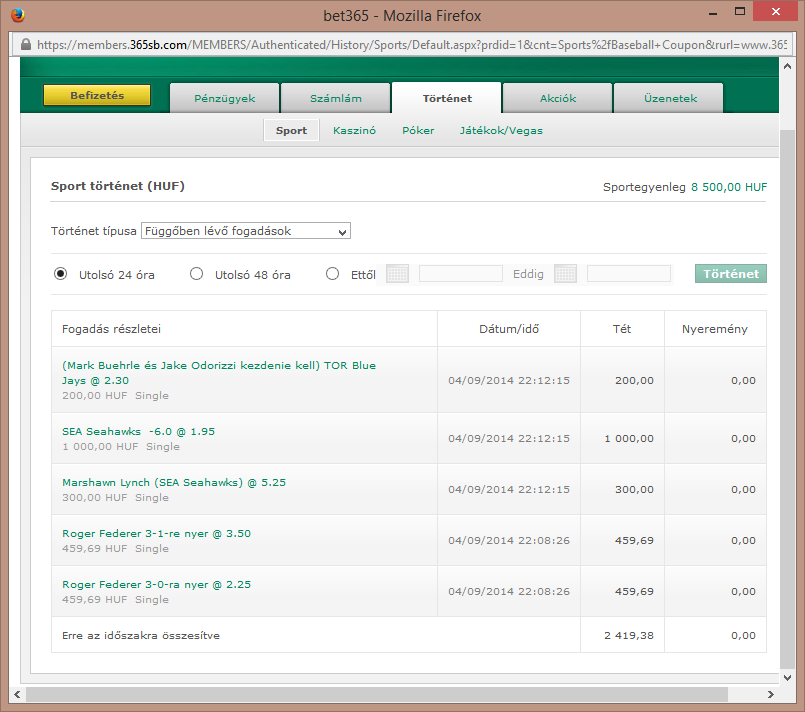This screenshot has width=805, height=712.
Task: Click the Firefox logo icon in title bar
Action: pos(18,15)
